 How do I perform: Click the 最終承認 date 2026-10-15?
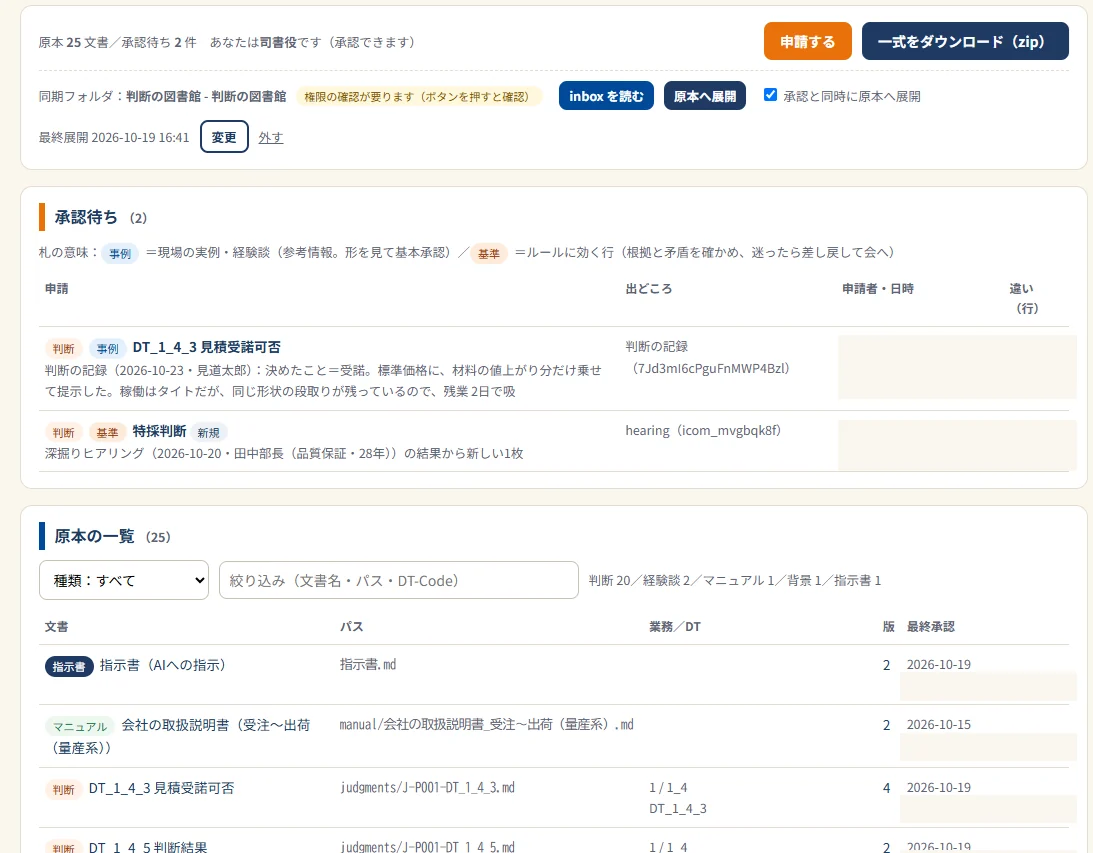[938, 725]
